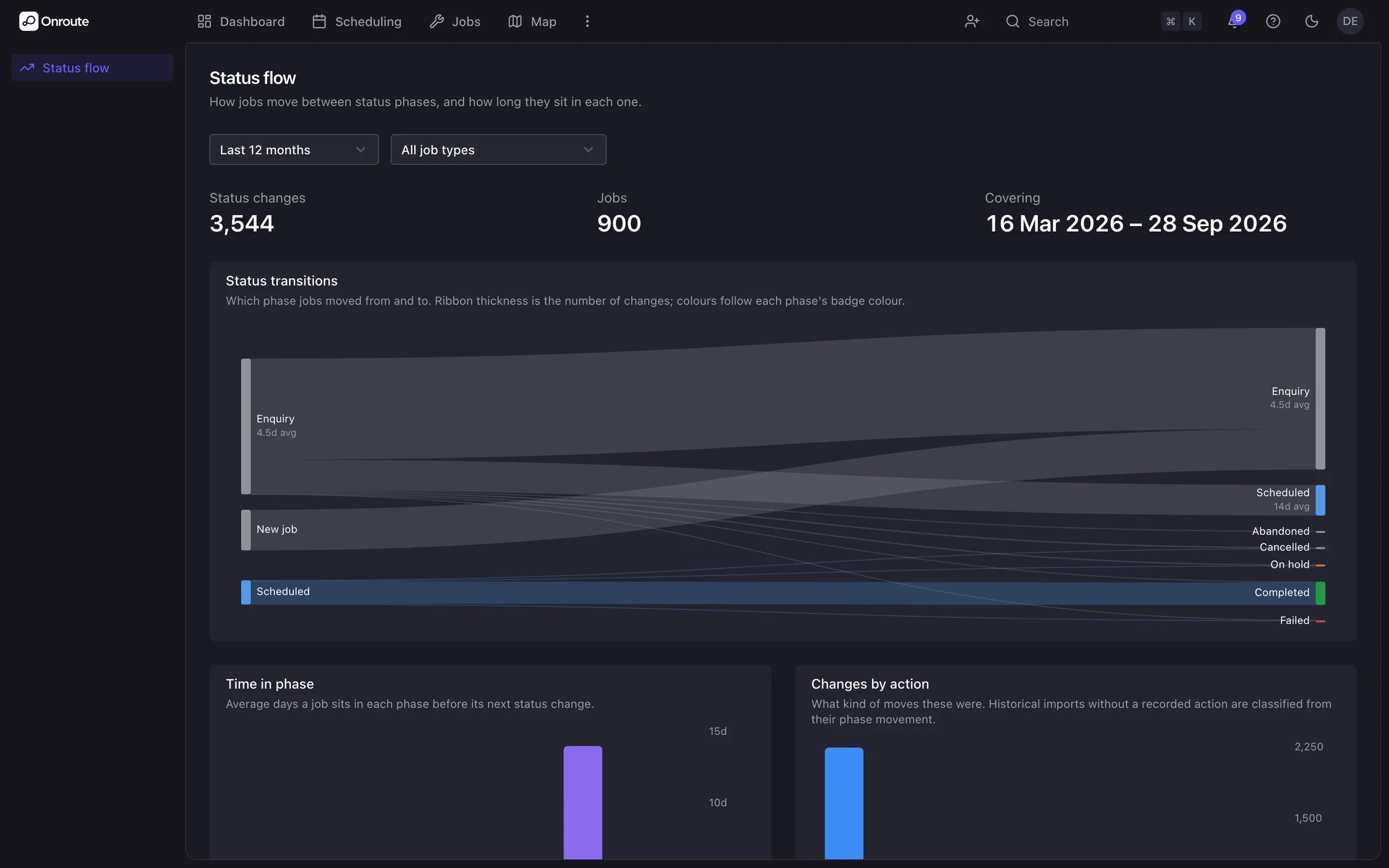
Task: Click the New job node bar
Action: point(246,530)
